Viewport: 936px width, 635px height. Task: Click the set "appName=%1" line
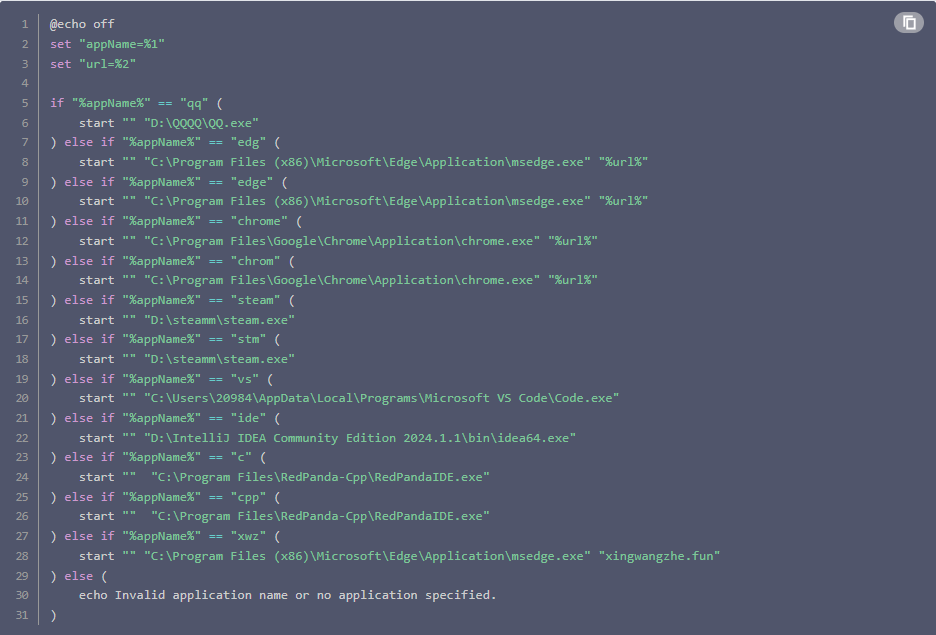pos(107,44)
